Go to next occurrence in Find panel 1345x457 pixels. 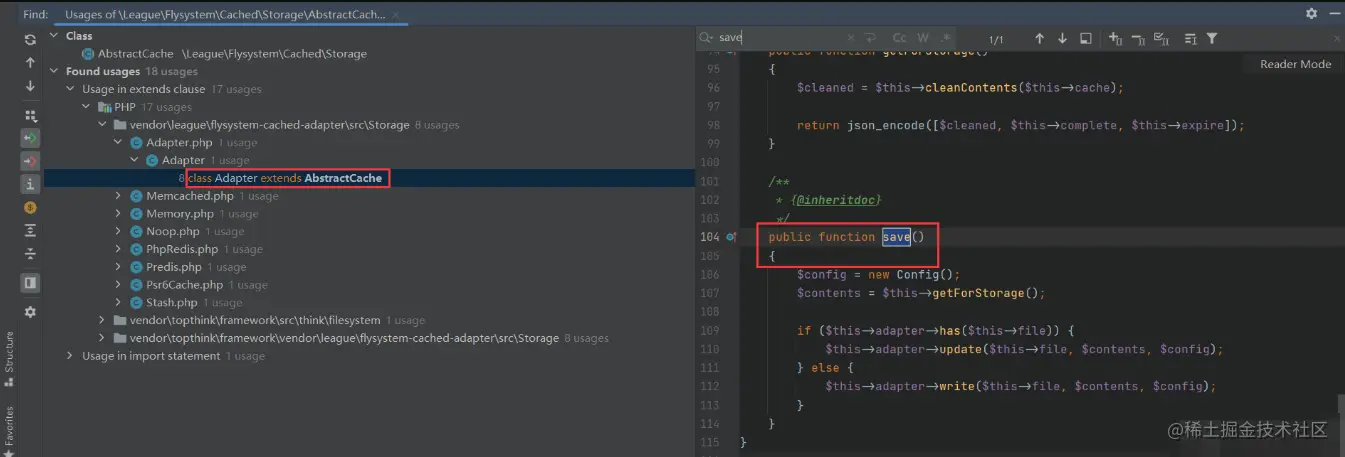coord(30,85)
